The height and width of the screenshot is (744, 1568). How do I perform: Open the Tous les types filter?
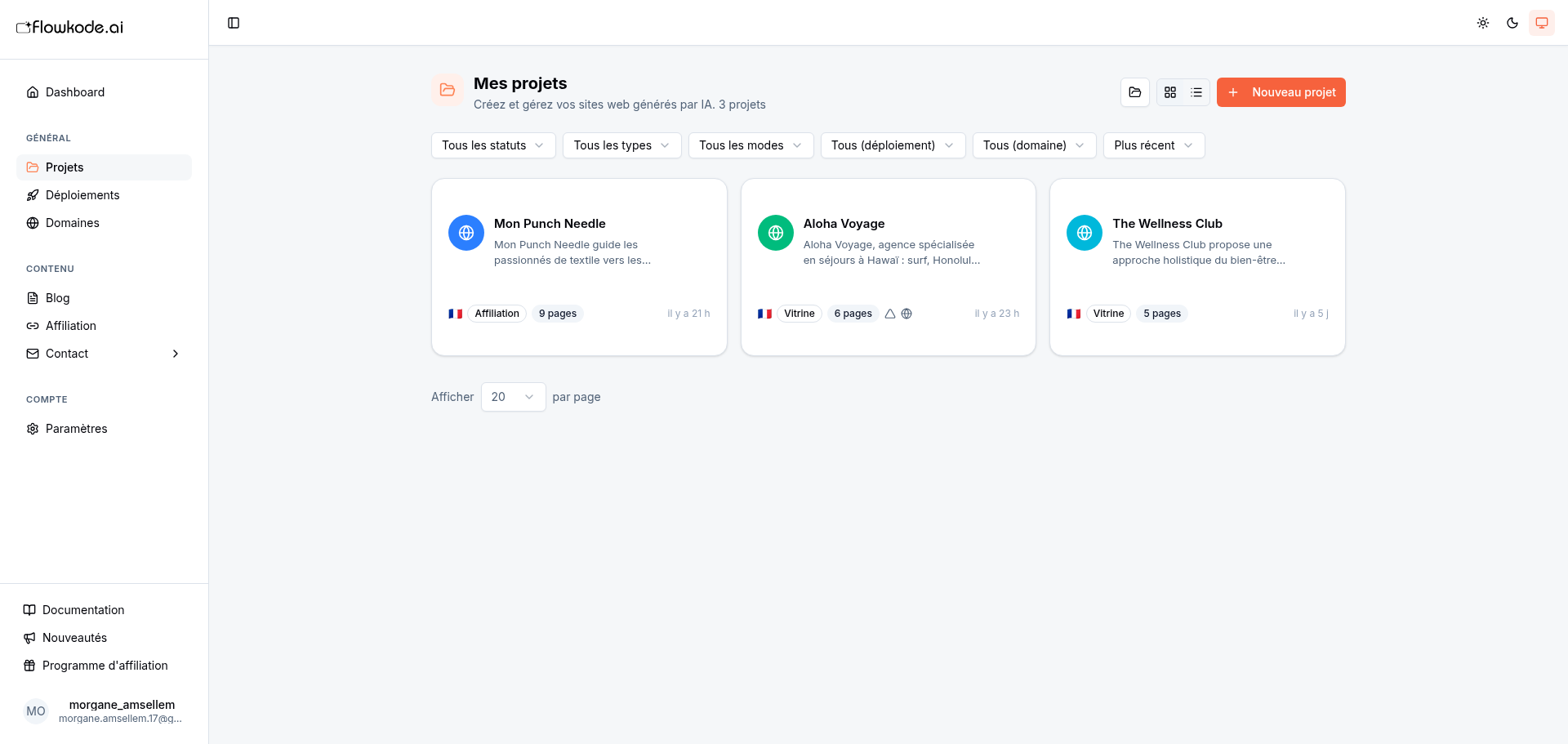(621, 145)
